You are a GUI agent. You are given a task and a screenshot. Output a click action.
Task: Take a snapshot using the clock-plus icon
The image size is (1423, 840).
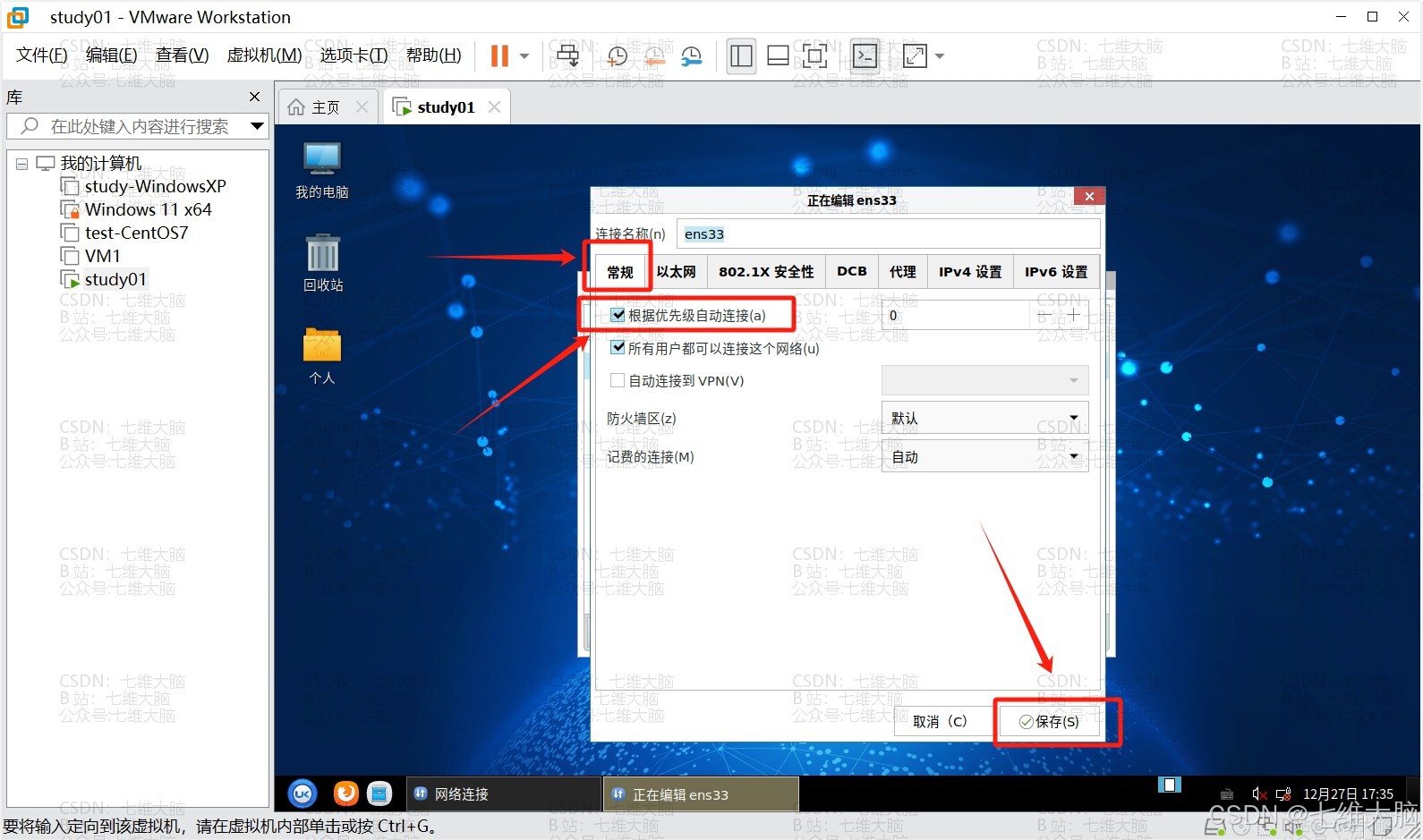click(x=617, y=55)
